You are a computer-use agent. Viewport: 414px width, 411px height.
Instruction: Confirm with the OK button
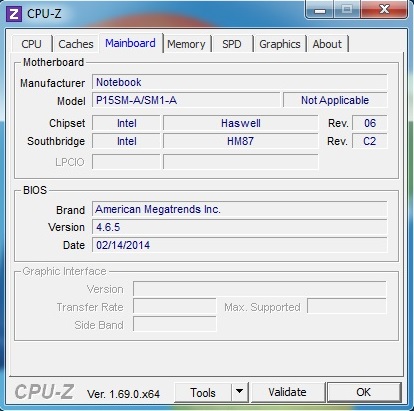point(364,392)
